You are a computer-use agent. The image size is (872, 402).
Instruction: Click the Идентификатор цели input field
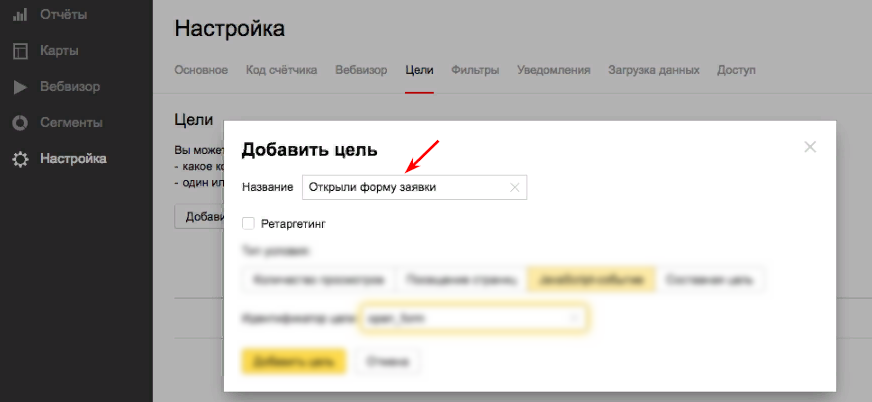pyautogui.click(x=473, y=318)
